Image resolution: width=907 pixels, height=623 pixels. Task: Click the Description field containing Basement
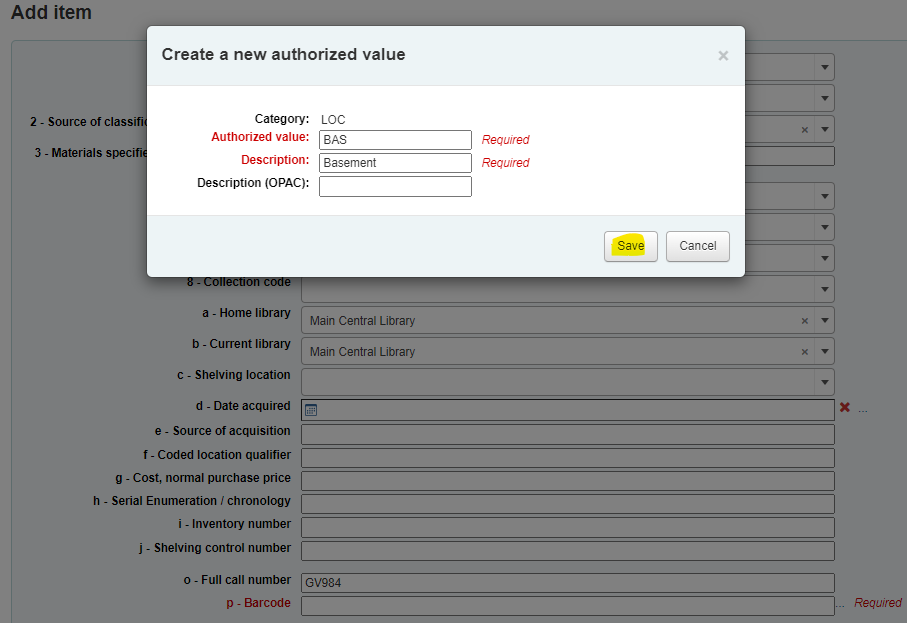coord(395,163)
